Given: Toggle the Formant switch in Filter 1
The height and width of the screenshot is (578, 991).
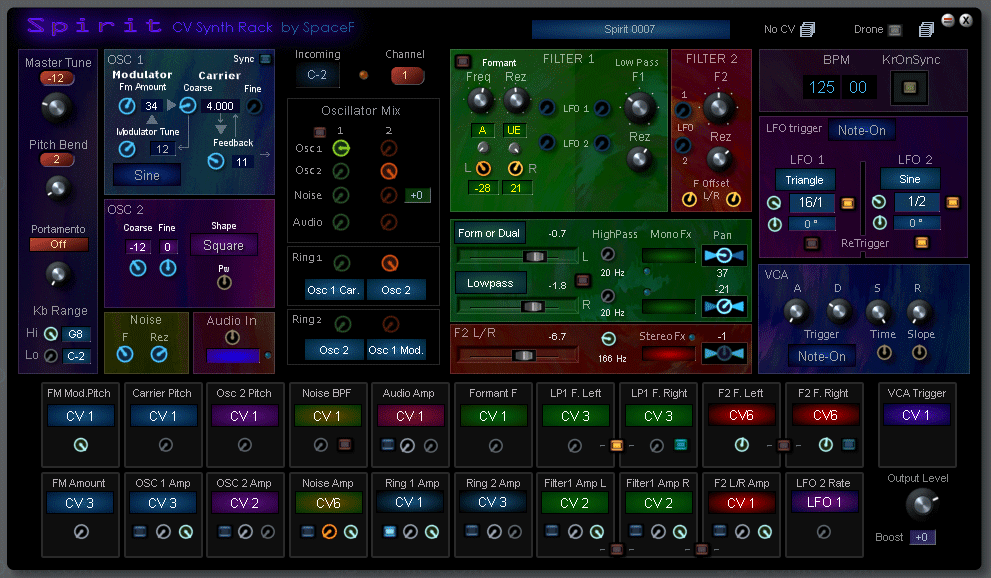Looking at the screenshot, I should click(x=463, y=61).
